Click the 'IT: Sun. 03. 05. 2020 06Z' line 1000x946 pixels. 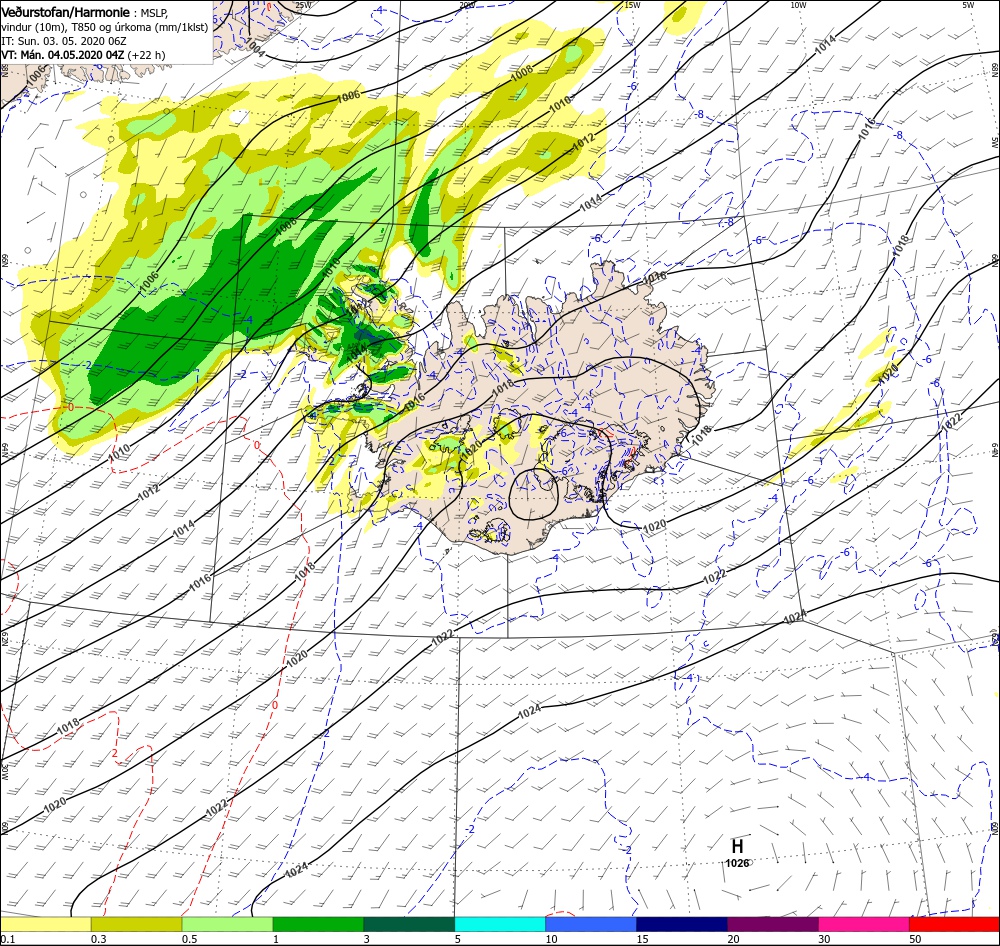(x=64, y=41)
